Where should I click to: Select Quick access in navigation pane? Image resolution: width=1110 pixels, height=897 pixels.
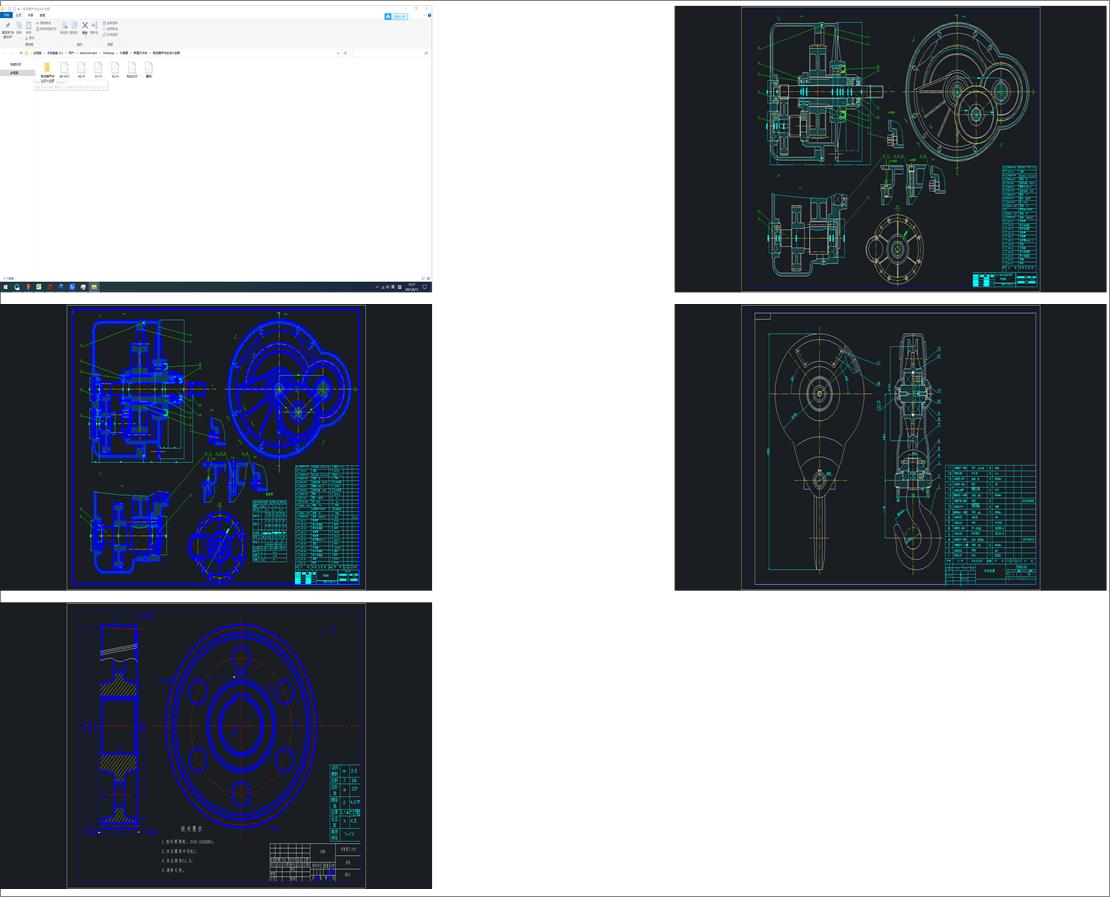pyautogui.click(x=16, y=64)
